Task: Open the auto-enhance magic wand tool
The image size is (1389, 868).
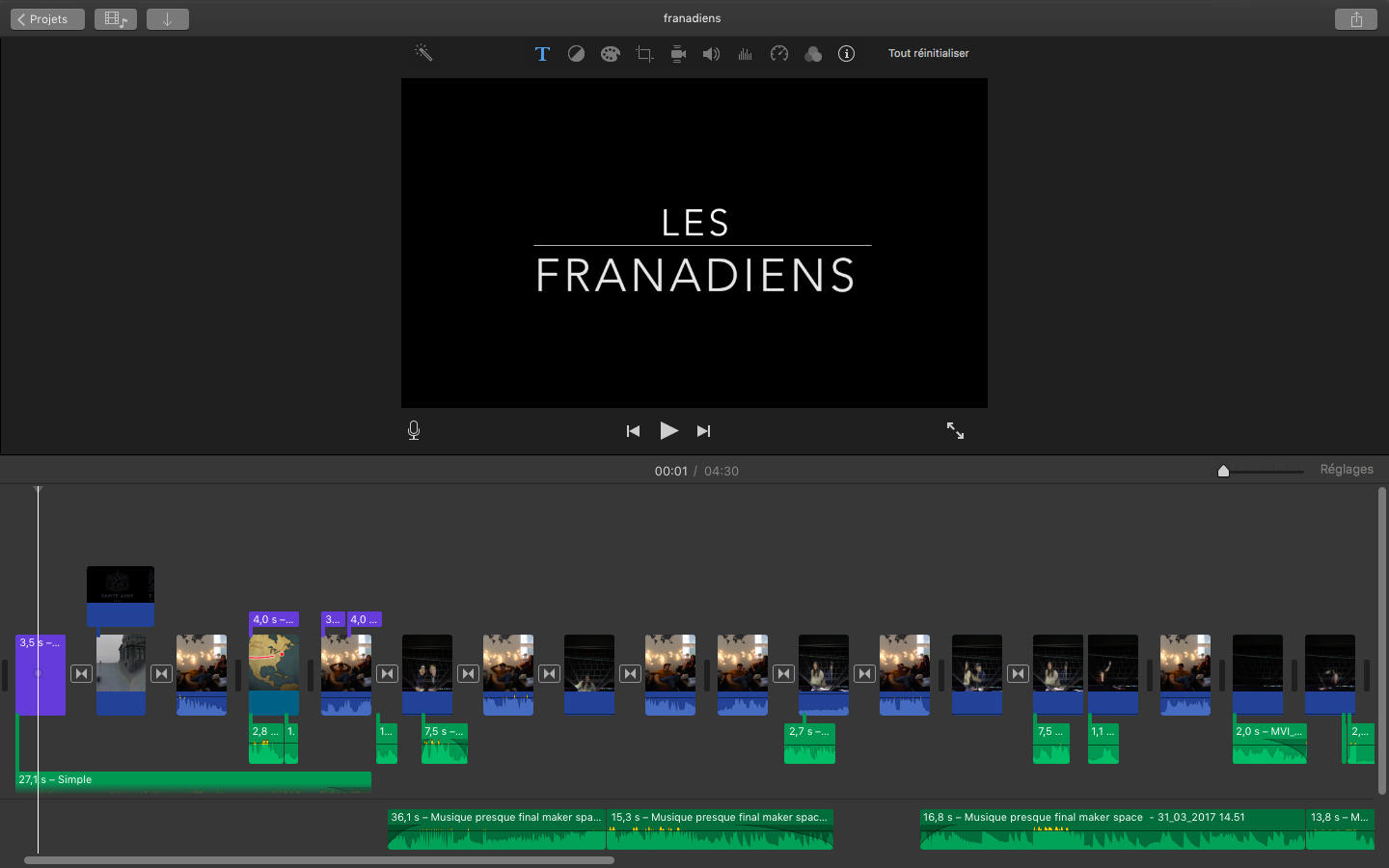Action: (x=424, y=53)
